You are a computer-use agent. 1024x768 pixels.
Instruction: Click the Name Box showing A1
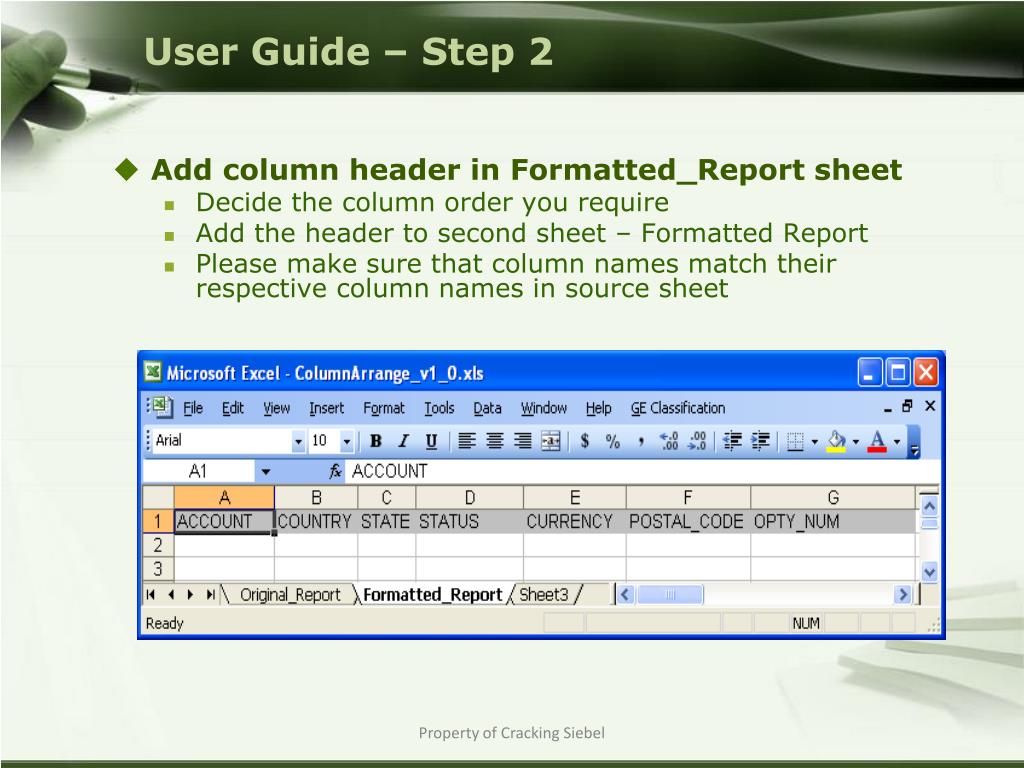click(x=198, y=472)
